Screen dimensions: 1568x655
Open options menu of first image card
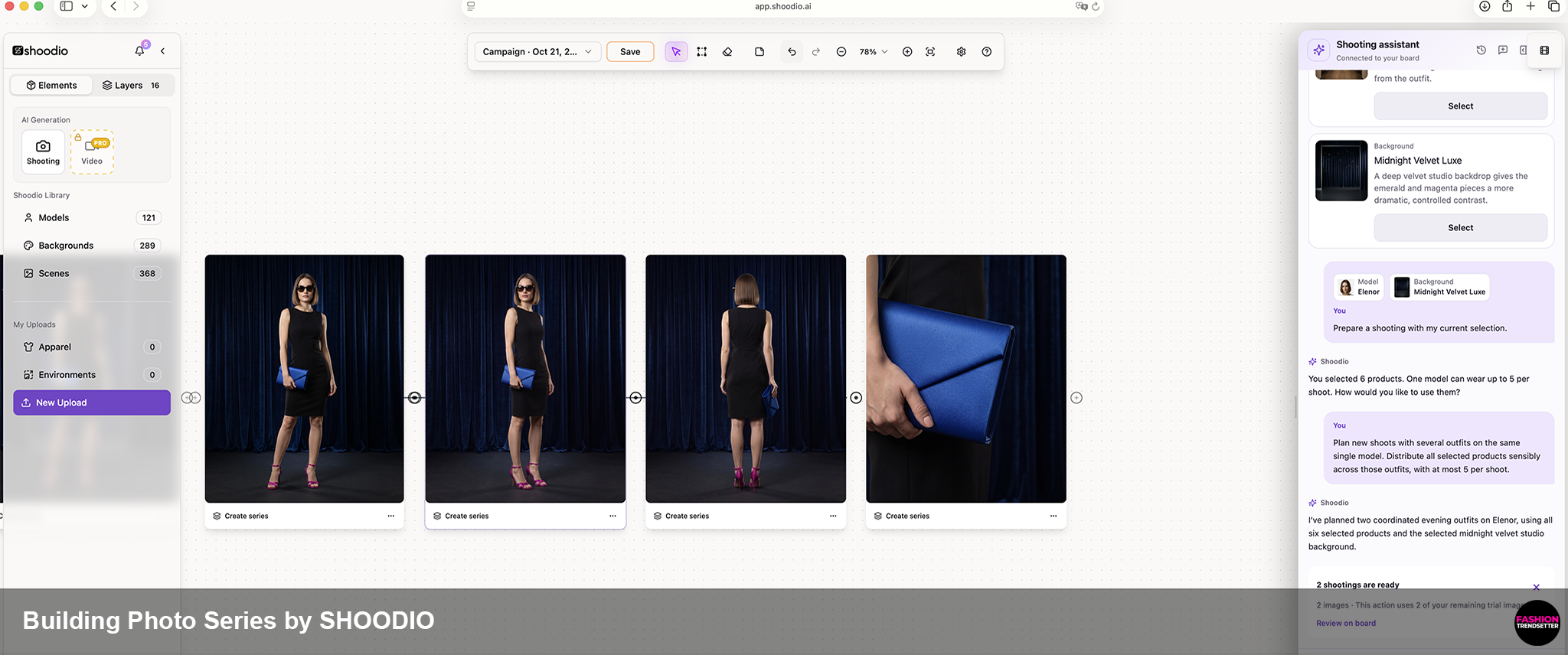tap(391, 517)
